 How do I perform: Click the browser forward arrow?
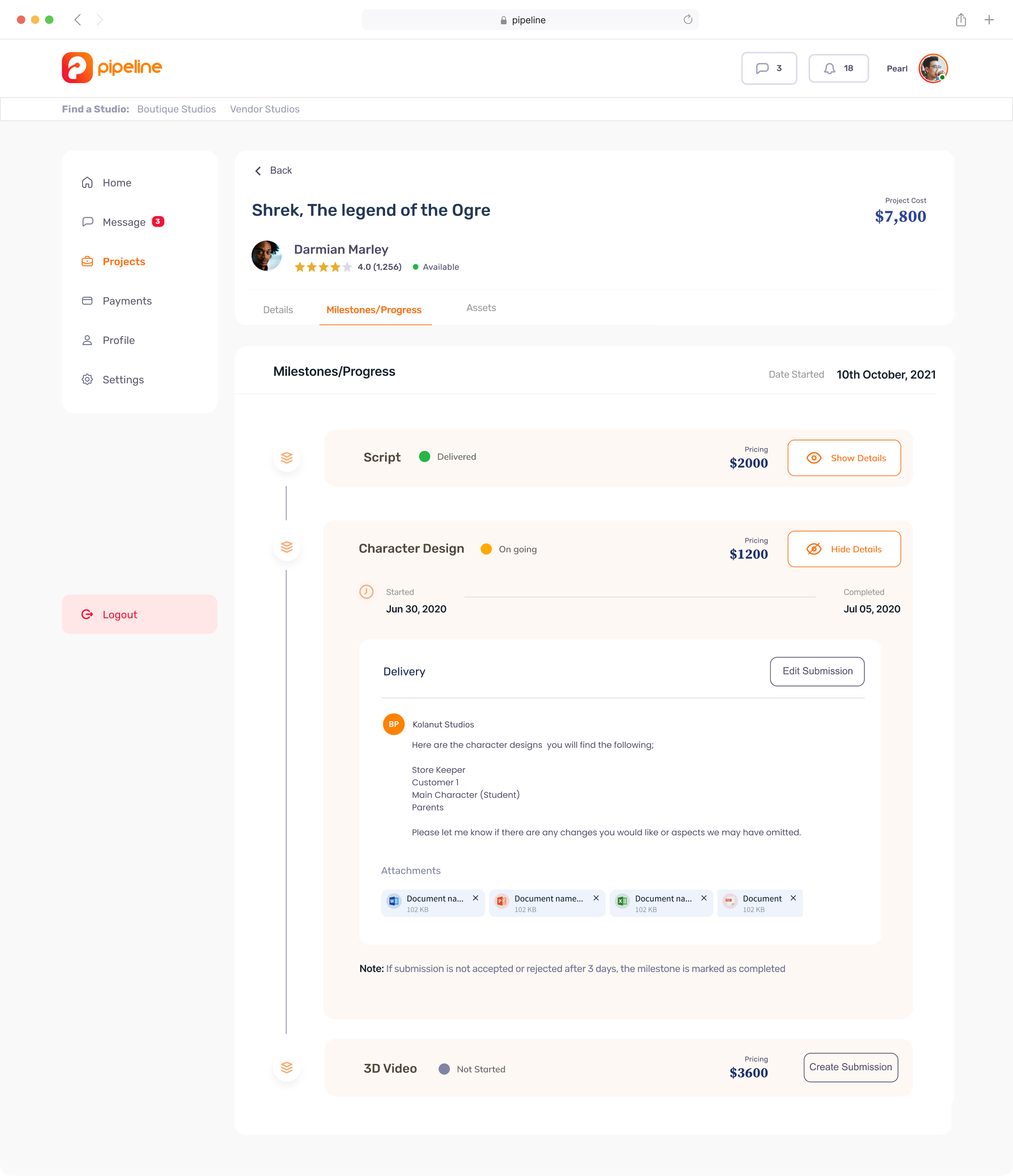pyautogui.click(x=100, y=20)
